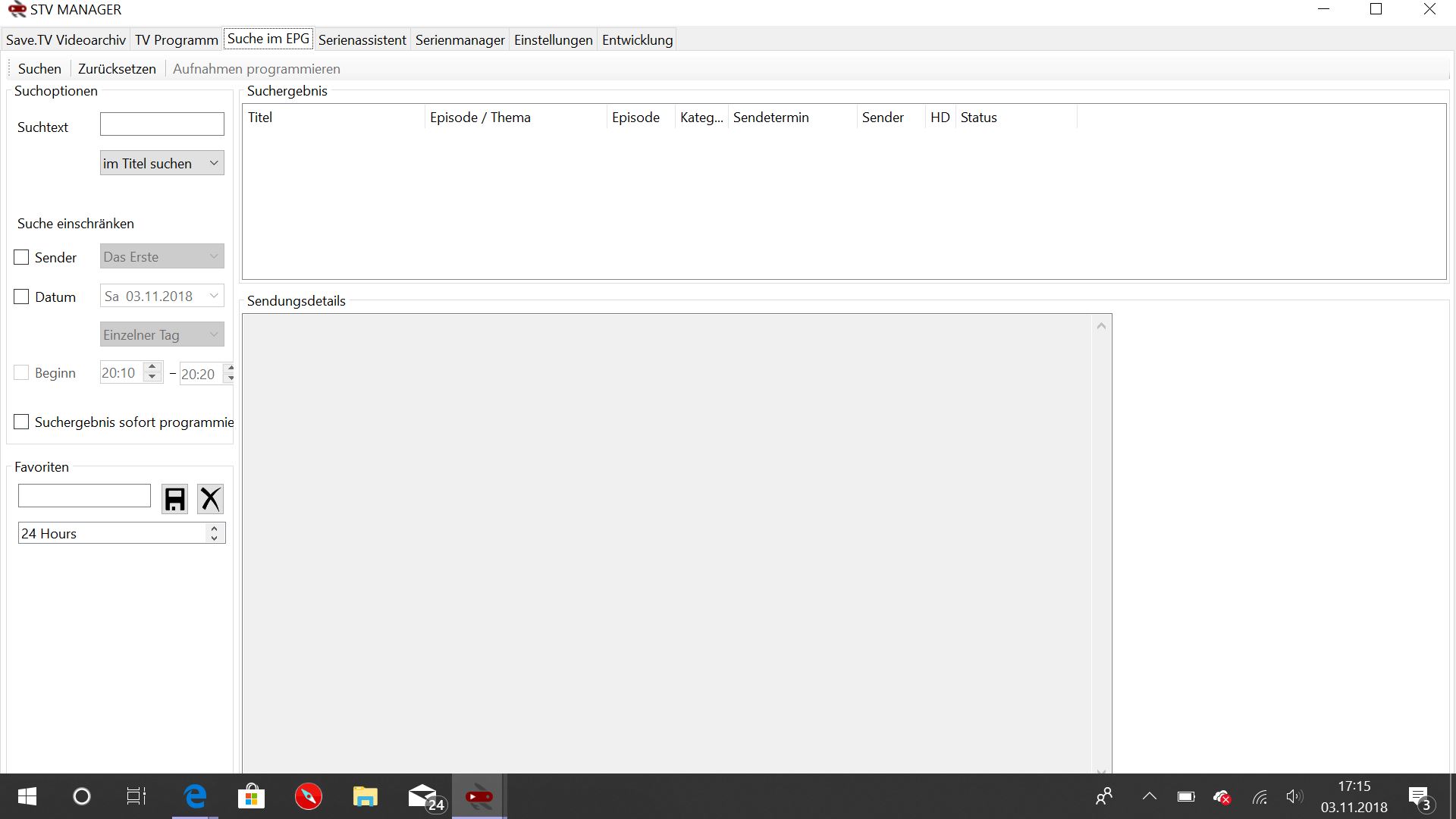Open Microsoft Edge from the taskbar

click(x=195, y=796)
